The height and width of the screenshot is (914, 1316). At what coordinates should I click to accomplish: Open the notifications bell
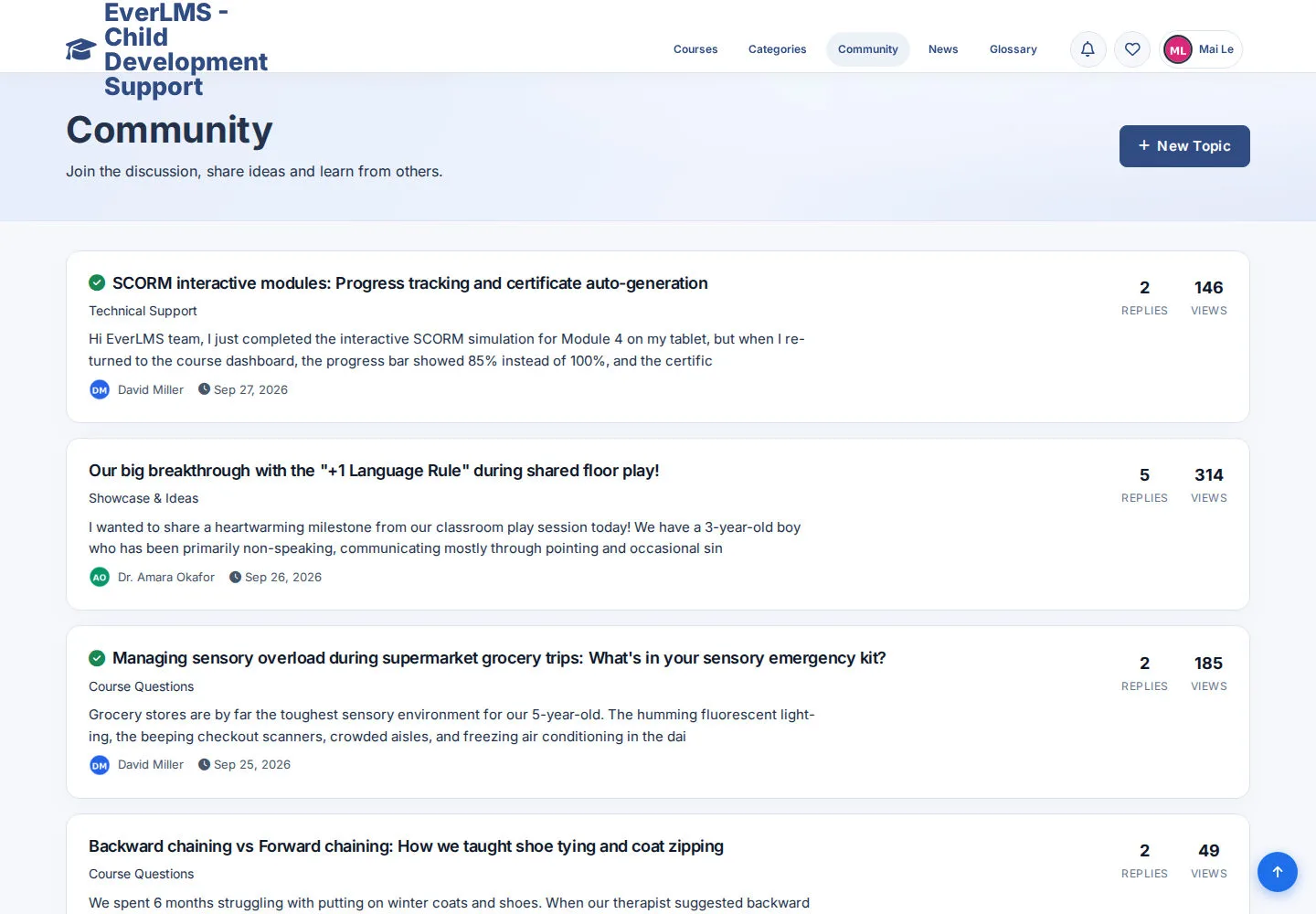(1088, 49)
